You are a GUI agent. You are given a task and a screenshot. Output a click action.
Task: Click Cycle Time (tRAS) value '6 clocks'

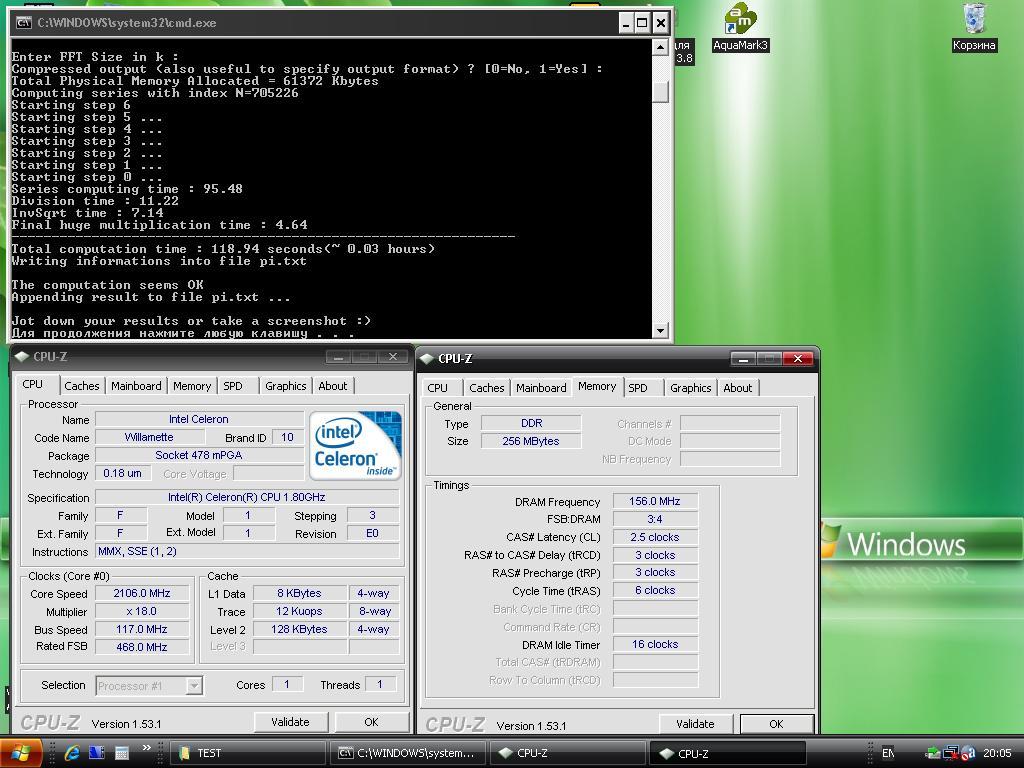click(x=655, y=590)
